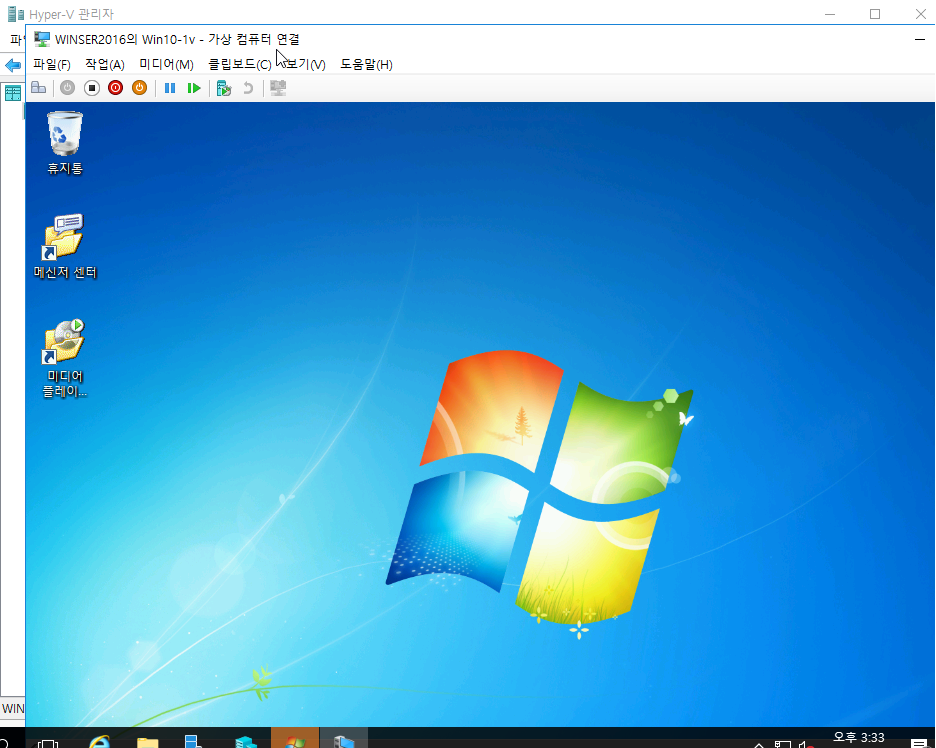Click the Revert undo-arrow toolbar icon
Image resolution: width=936 pixels, height=748 pixels.
[248, 88]
